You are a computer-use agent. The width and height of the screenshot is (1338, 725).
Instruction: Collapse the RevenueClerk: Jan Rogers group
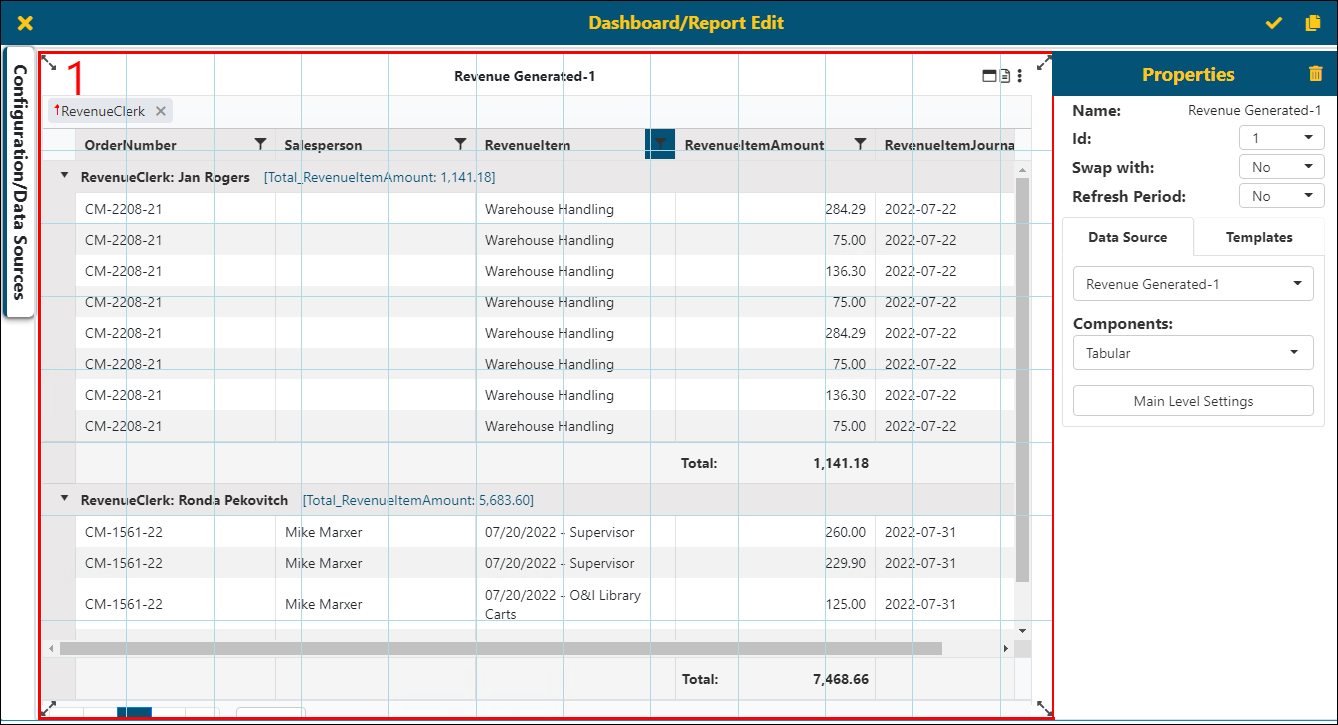coord(64,176)
